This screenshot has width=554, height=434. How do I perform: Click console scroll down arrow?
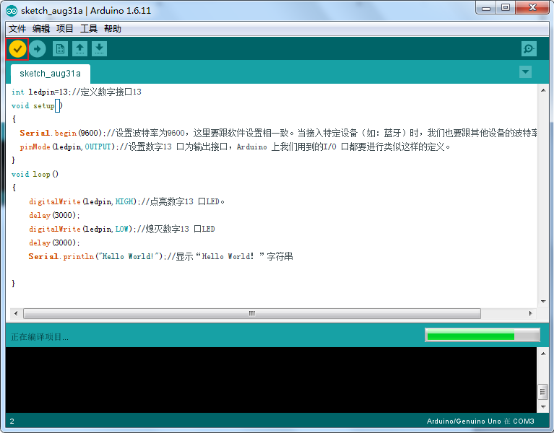[x=543, y=407]
